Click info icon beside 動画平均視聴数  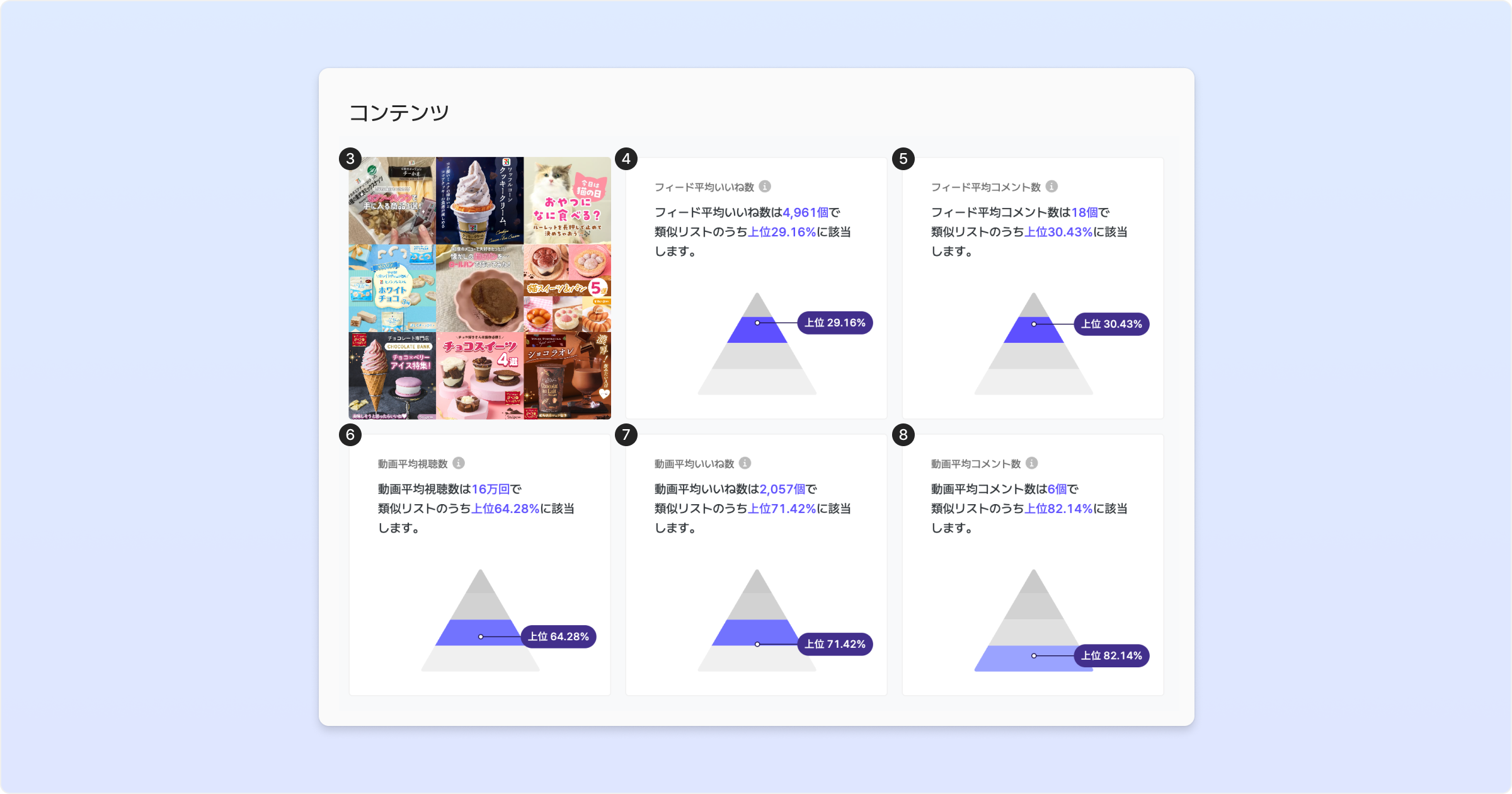459,463
